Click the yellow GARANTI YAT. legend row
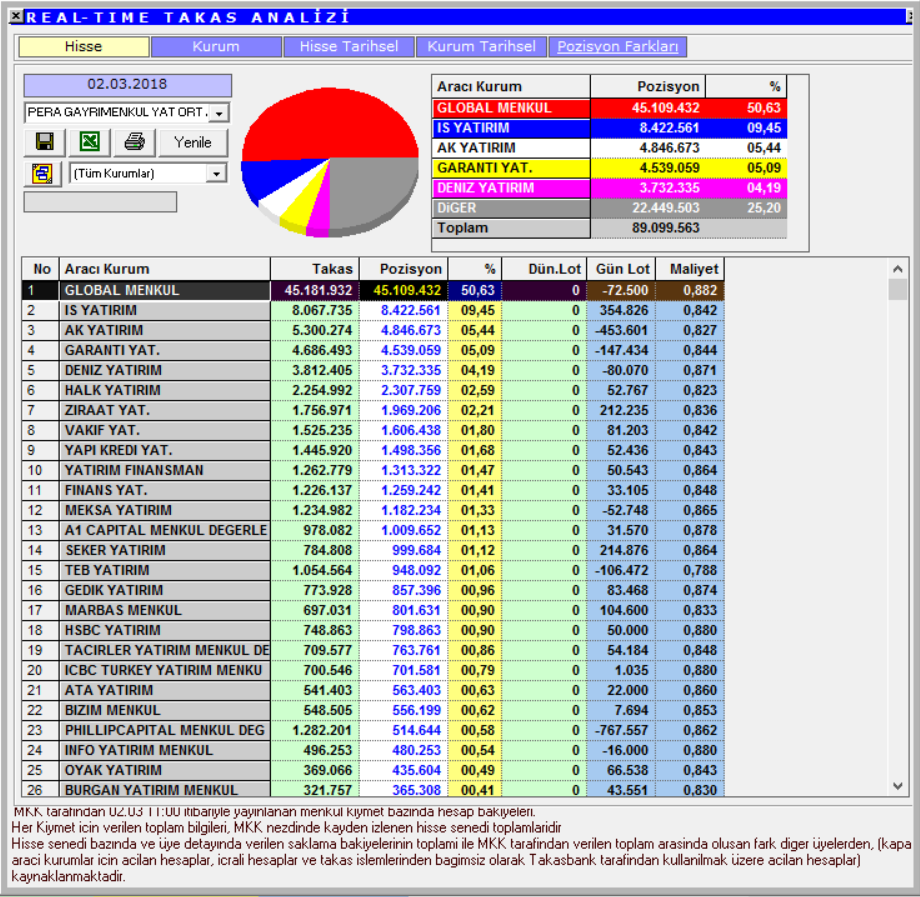920x897 pixels. click(x=610, y=168)
